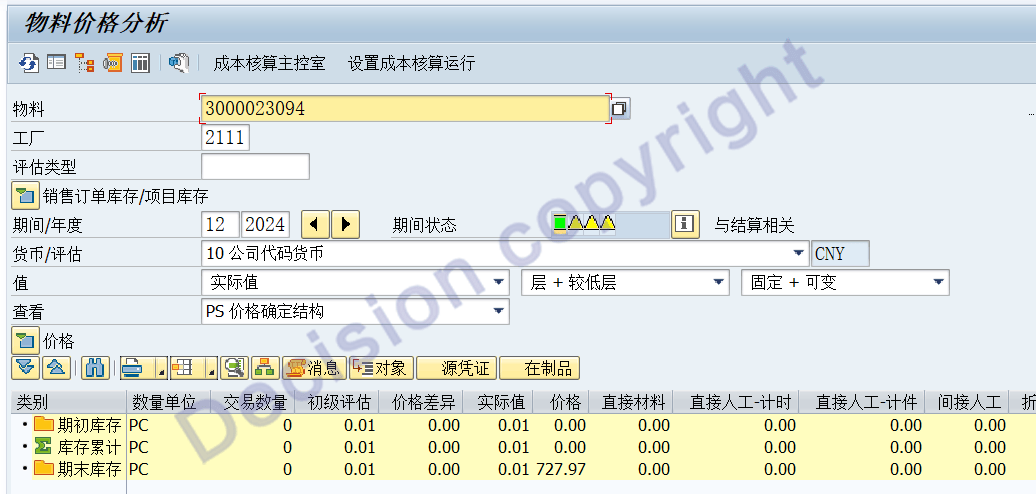Click the 源凭证 button
This screenshot has width=1036, height=494.
(x=456, y=368)
